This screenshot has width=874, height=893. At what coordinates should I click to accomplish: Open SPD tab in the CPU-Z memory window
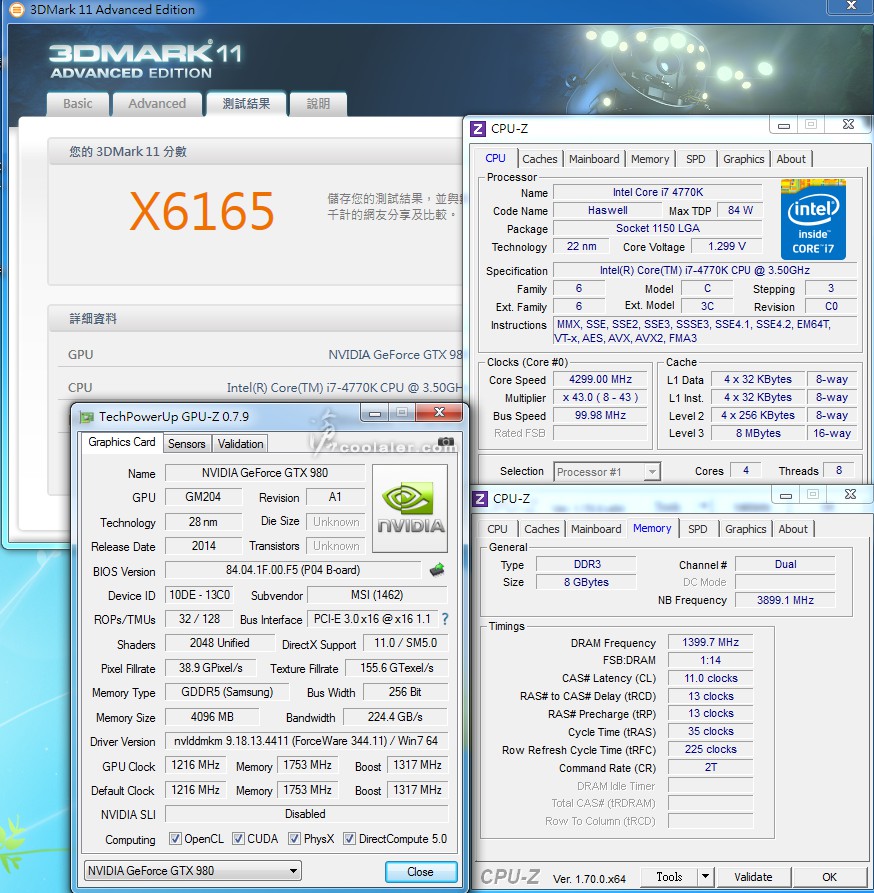coord(697,529)
